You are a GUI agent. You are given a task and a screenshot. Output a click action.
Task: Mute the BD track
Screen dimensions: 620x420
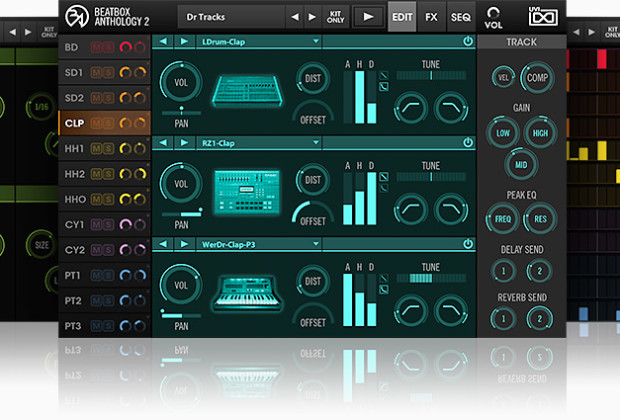[x=96, y=47]
